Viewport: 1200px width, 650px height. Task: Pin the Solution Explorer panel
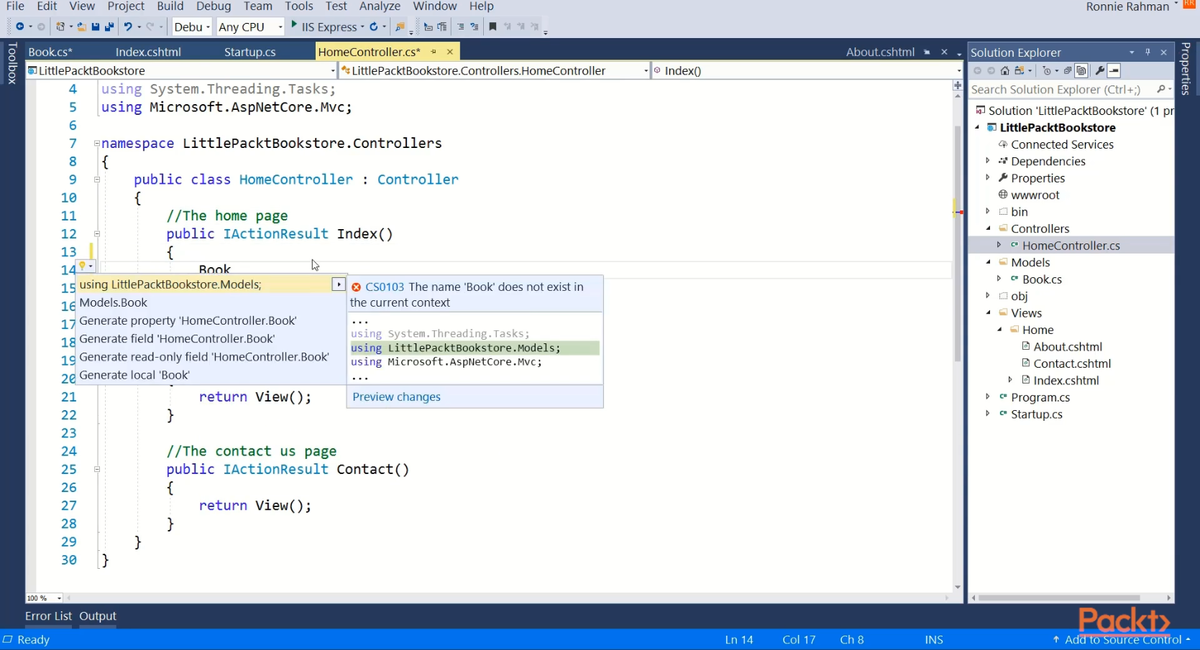(x=1148, y=52)
